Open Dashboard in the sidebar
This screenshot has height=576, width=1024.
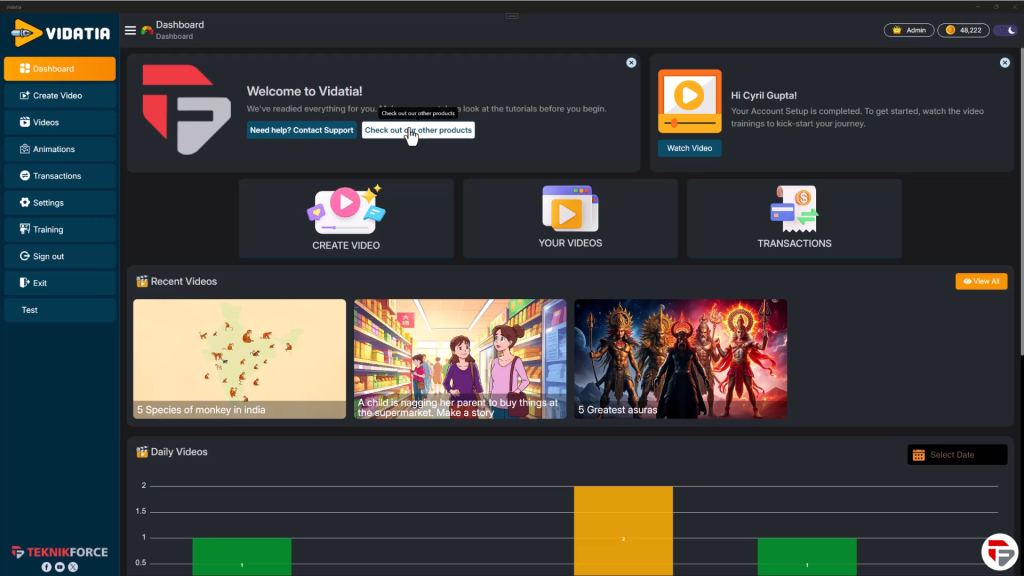point(59,69)
